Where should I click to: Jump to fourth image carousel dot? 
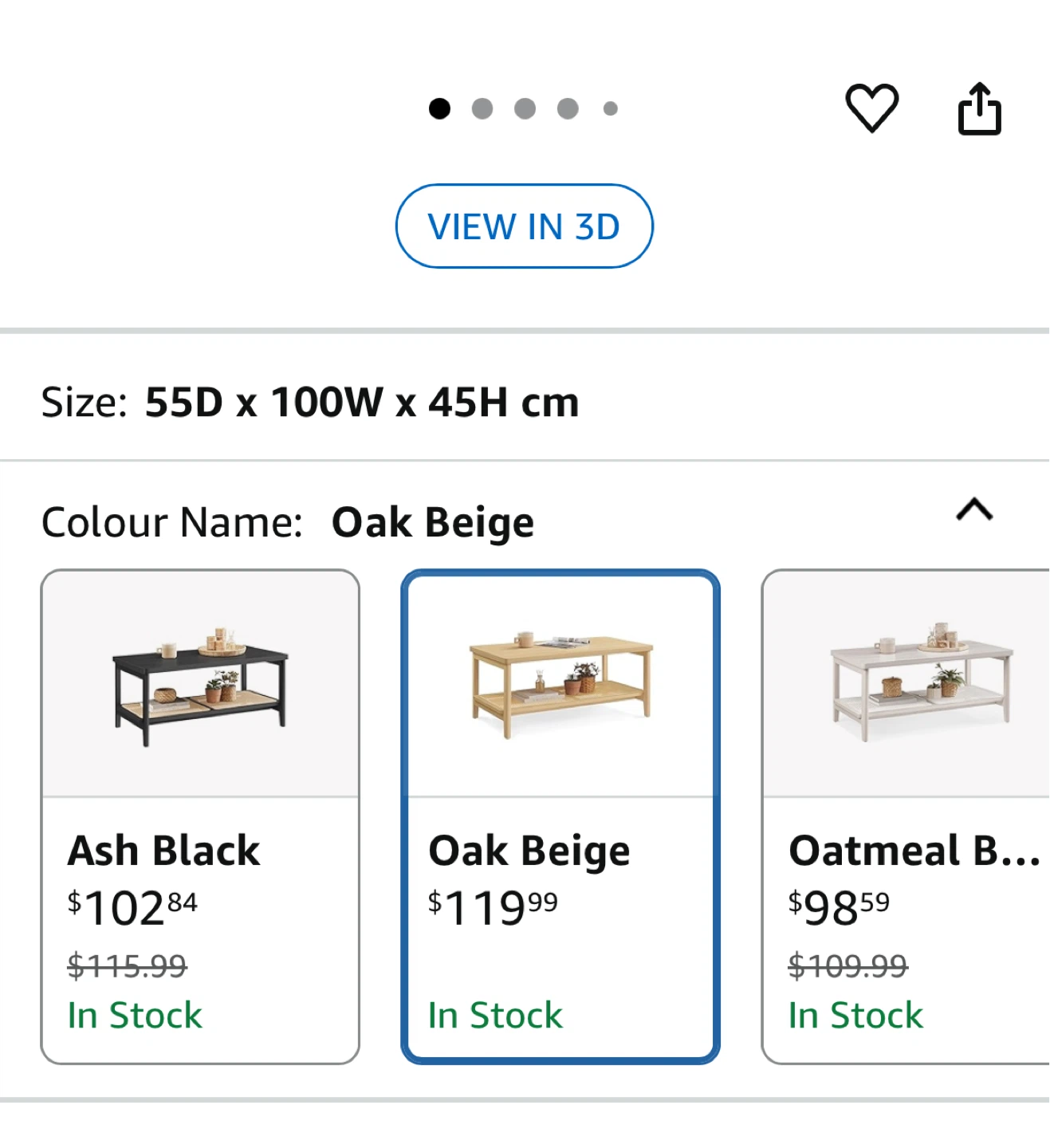[568, 108]
